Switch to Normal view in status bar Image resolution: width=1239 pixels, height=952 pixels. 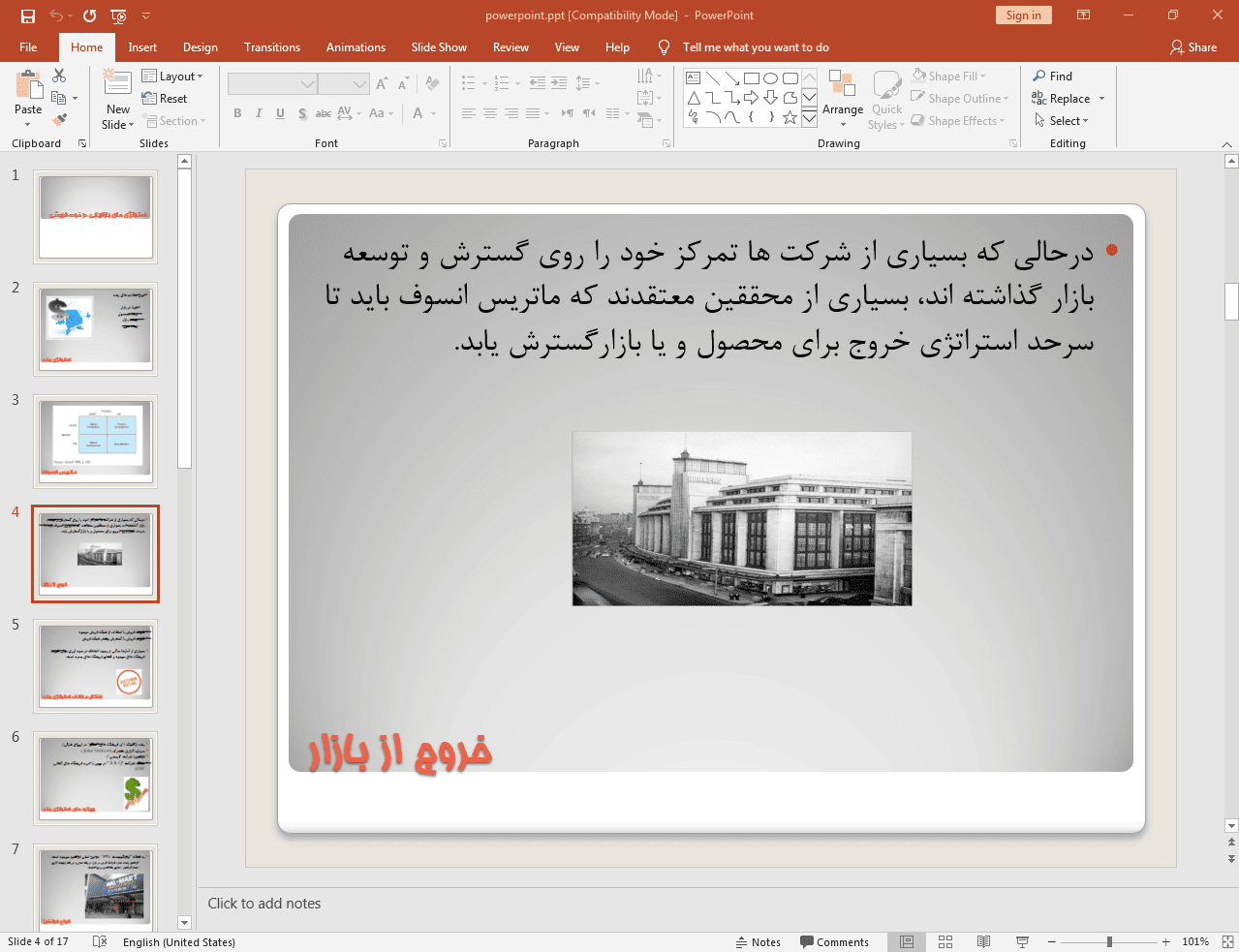907,941
